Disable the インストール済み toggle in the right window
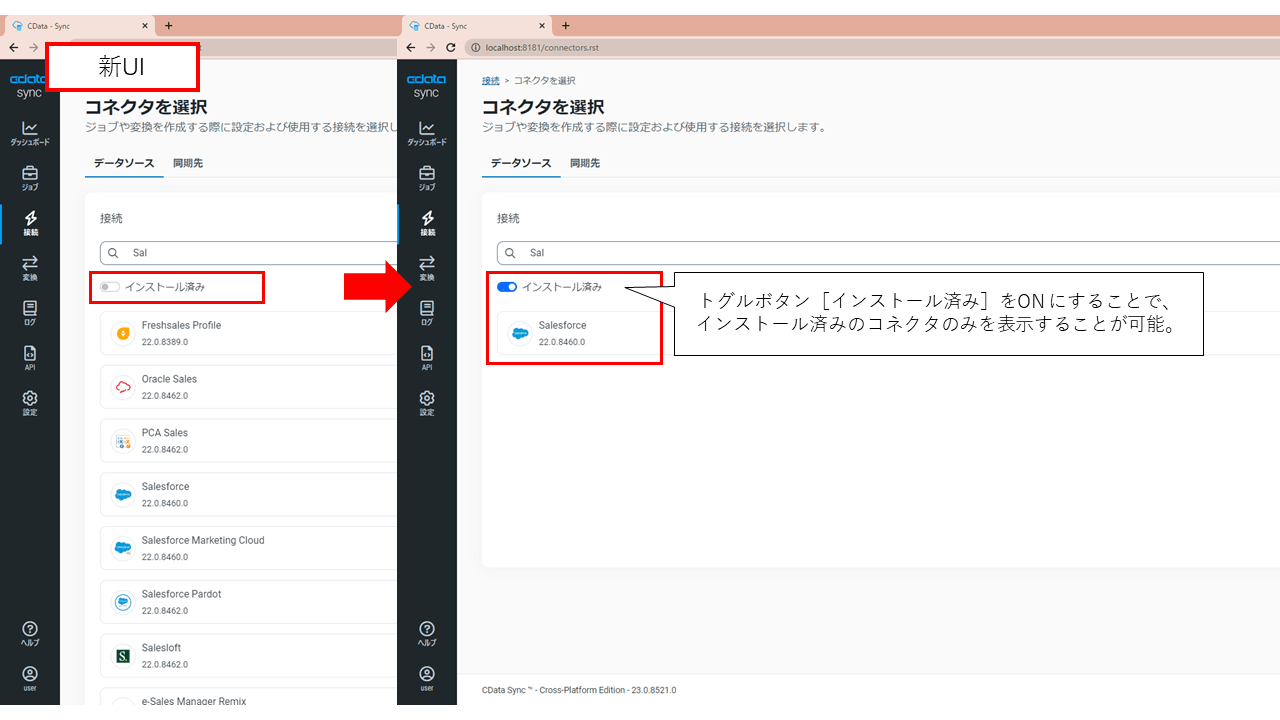Screen dimensions: 1280x720 (x=507, y=287)
